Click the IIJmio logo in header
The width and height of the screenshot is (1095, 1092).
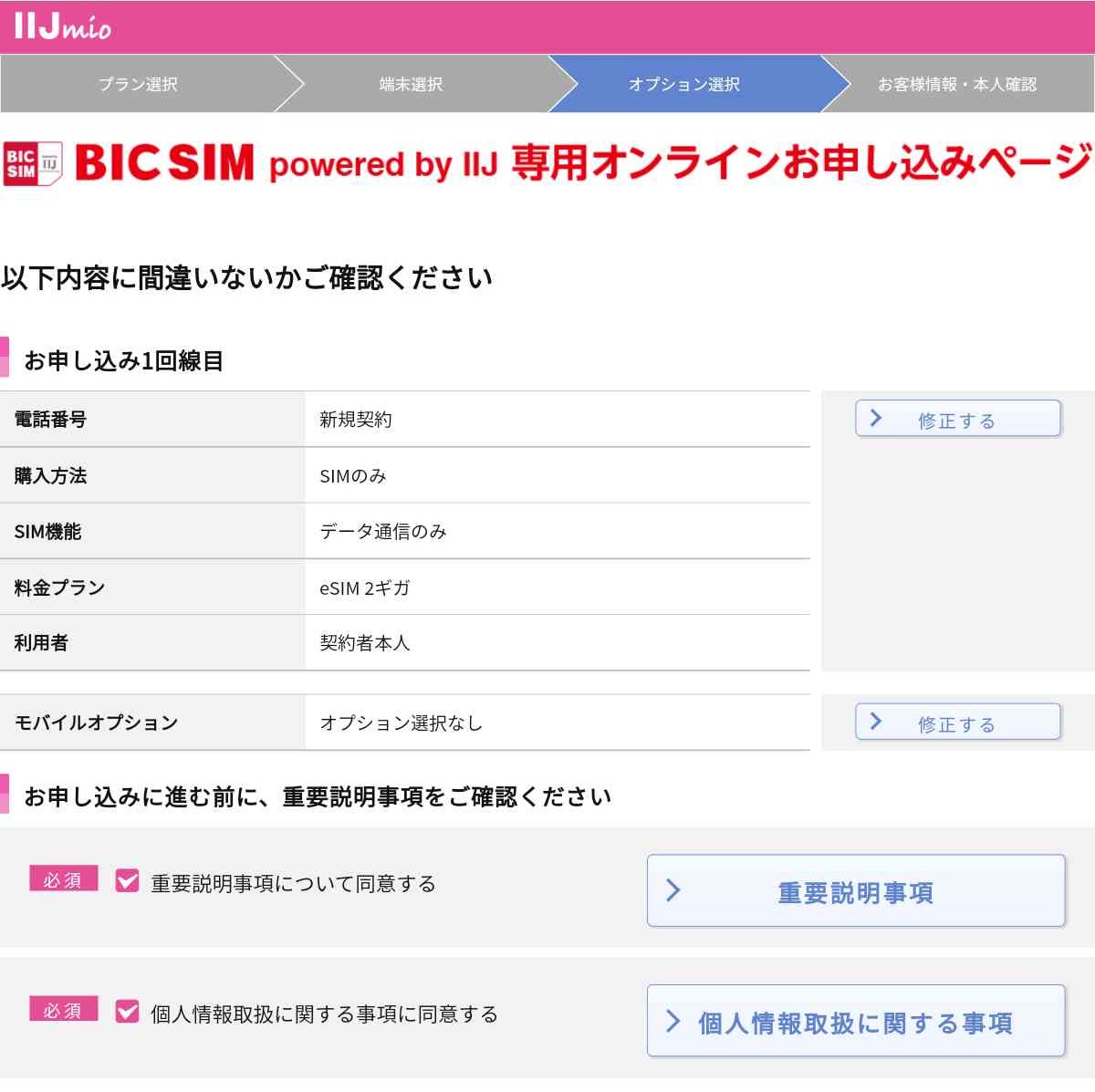pyautogui.click(x=62, y=26)
